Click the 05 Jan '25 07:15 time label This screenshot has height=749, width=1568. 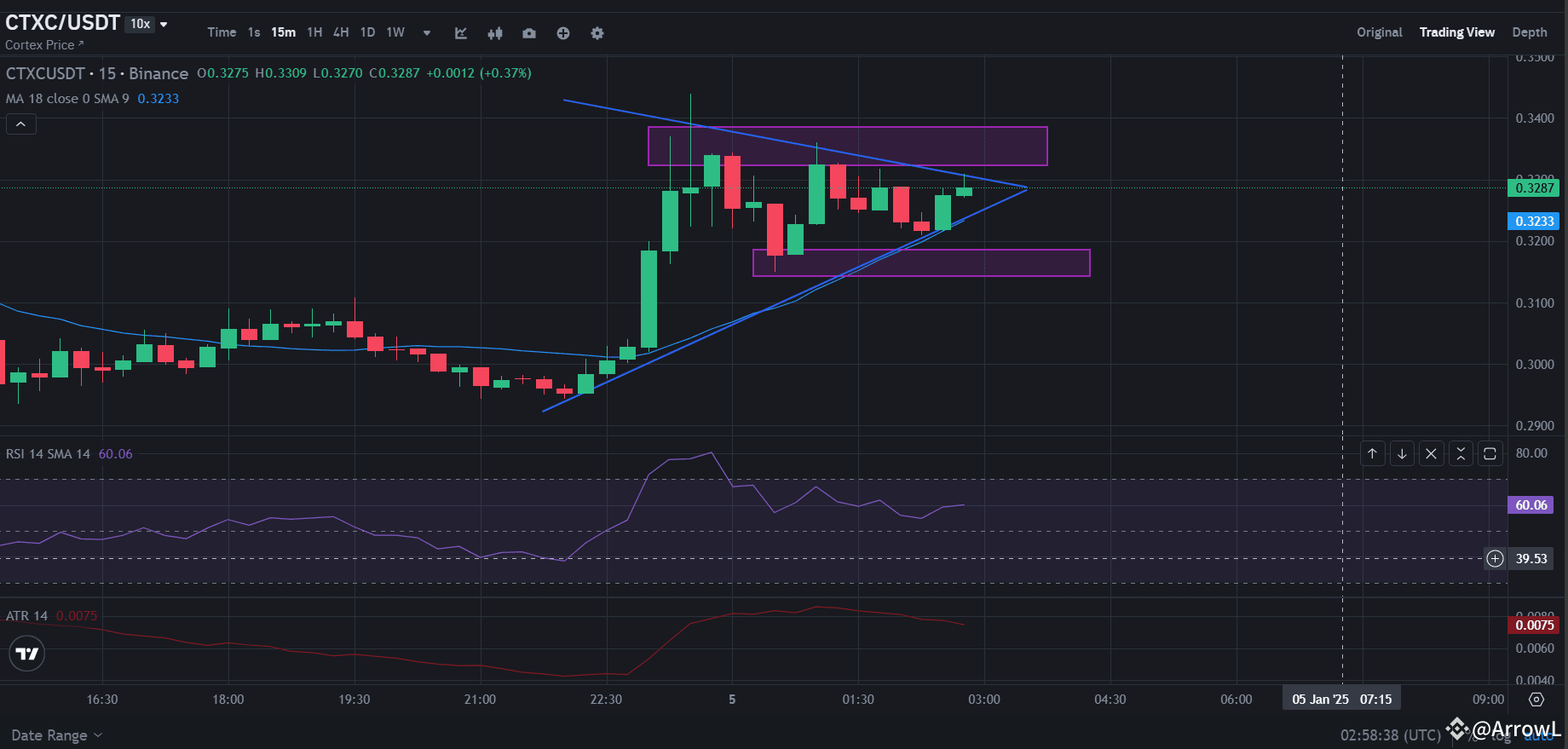tap(1342, 700)
